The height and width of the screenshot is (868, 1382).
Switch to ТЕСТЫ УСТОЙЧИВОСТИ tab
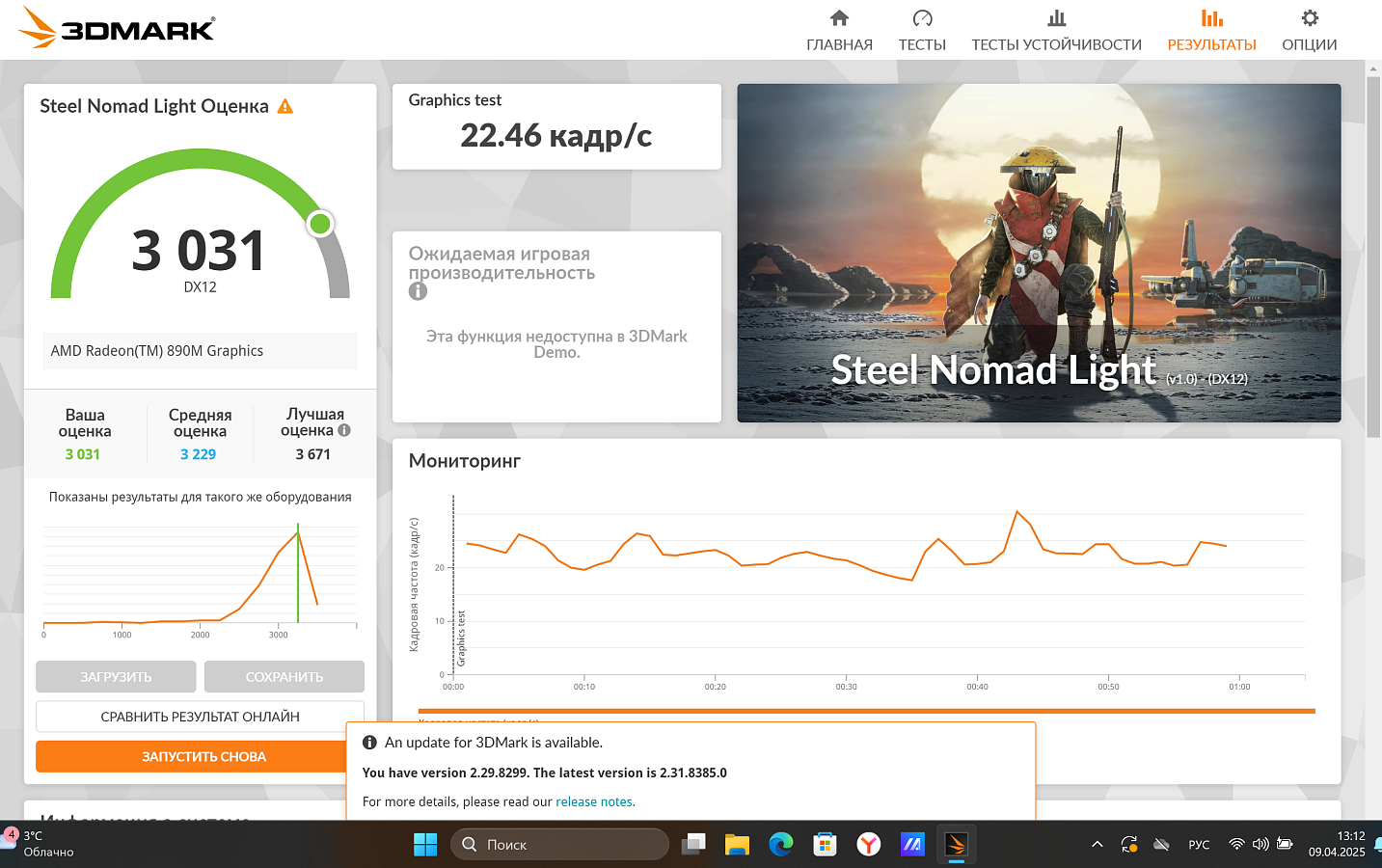pyautogui.click(x=1056, y=30)
